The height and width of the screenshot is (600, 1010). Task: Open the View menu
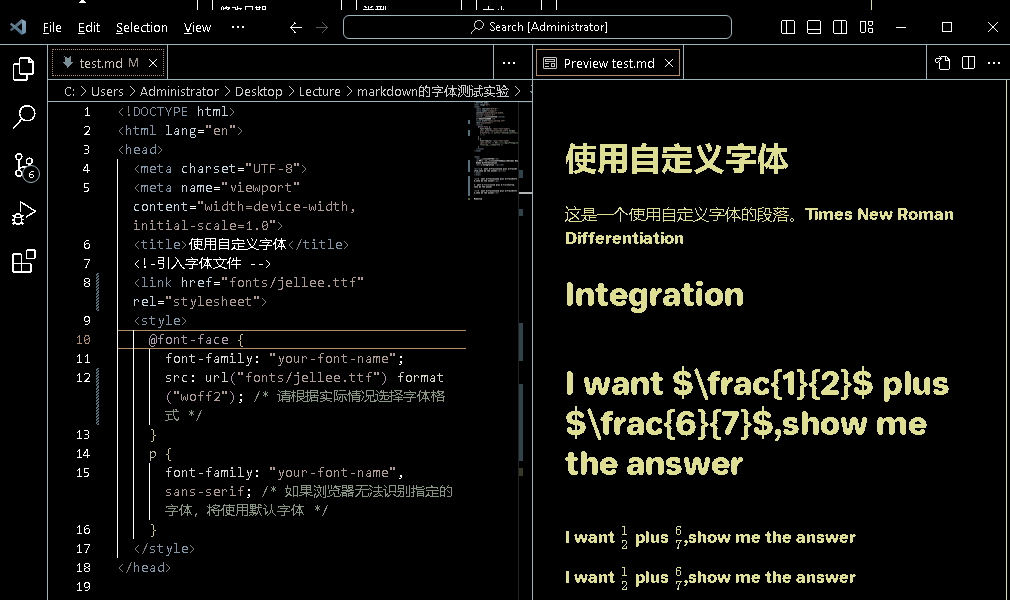click(197, 27)
